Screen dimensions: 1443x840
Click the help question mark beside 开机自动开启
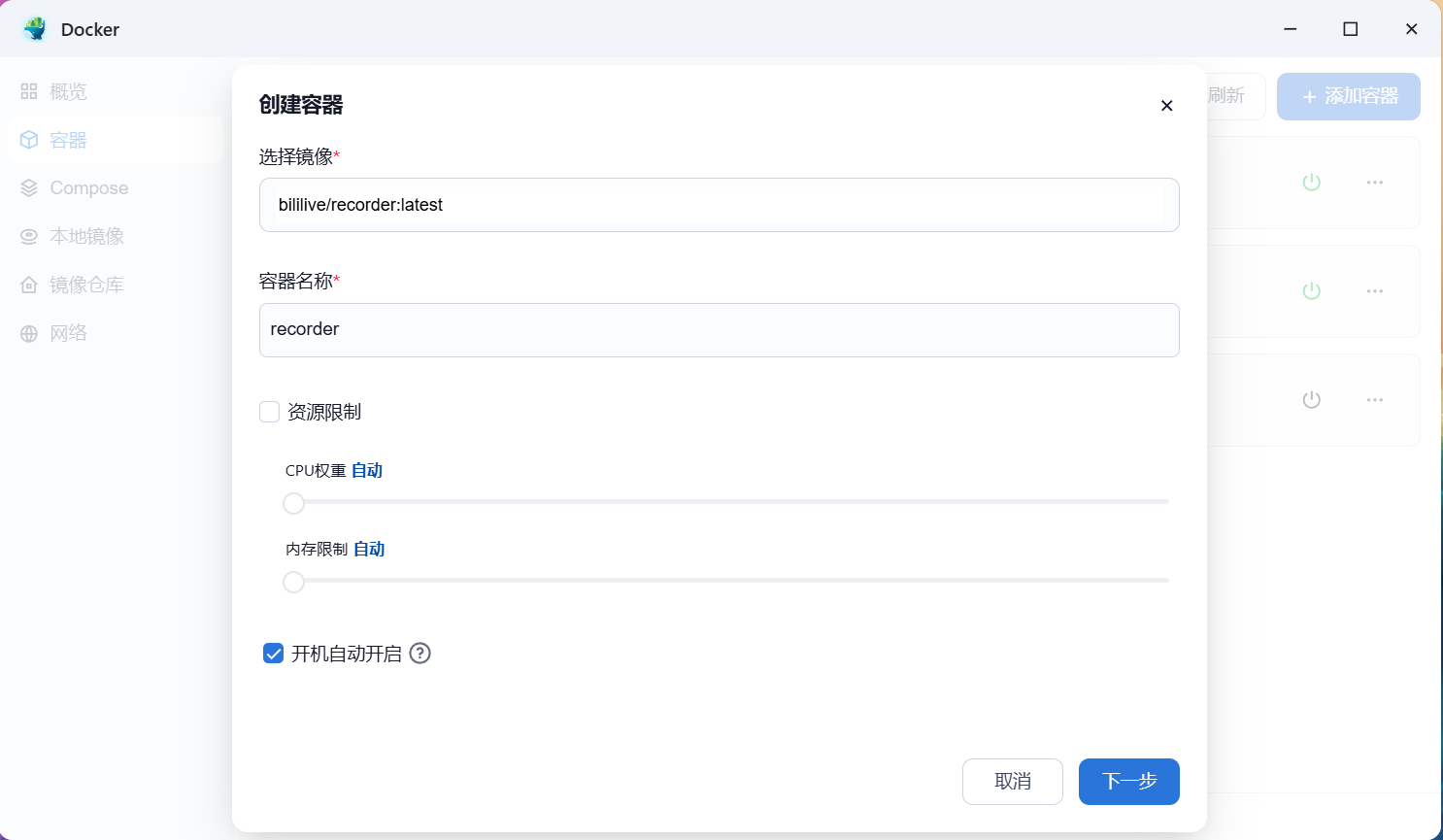419,654
